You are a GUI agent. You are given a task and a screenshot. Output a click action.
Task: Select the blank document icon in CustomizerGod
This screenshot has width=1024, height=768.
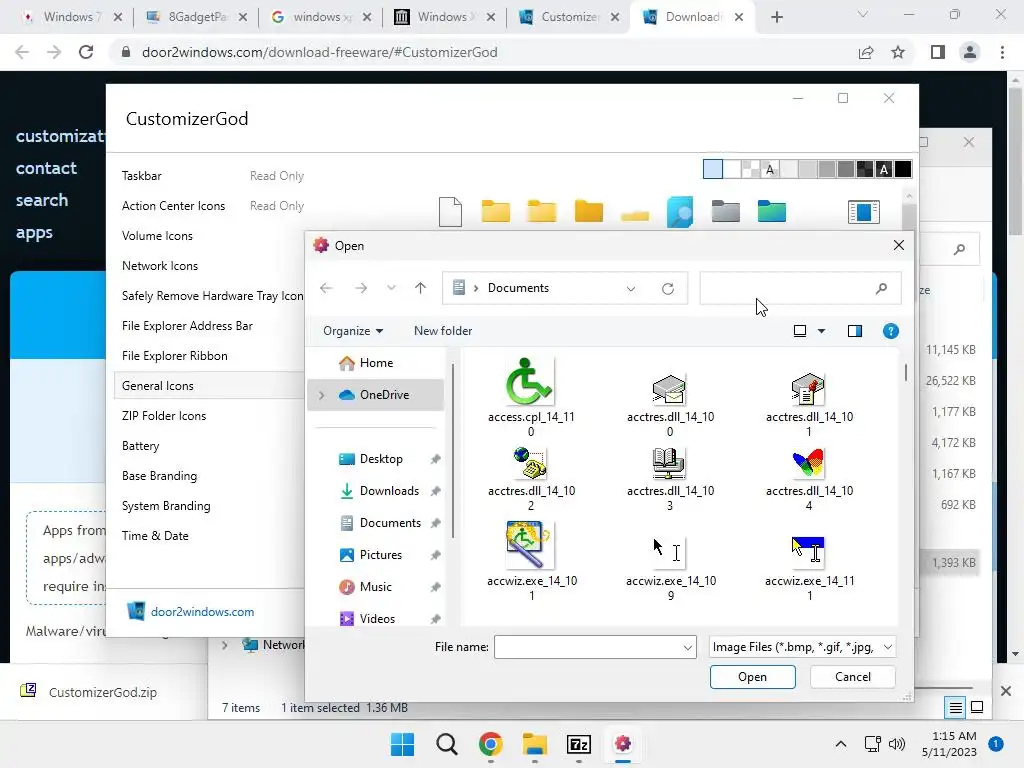[451, 212]
